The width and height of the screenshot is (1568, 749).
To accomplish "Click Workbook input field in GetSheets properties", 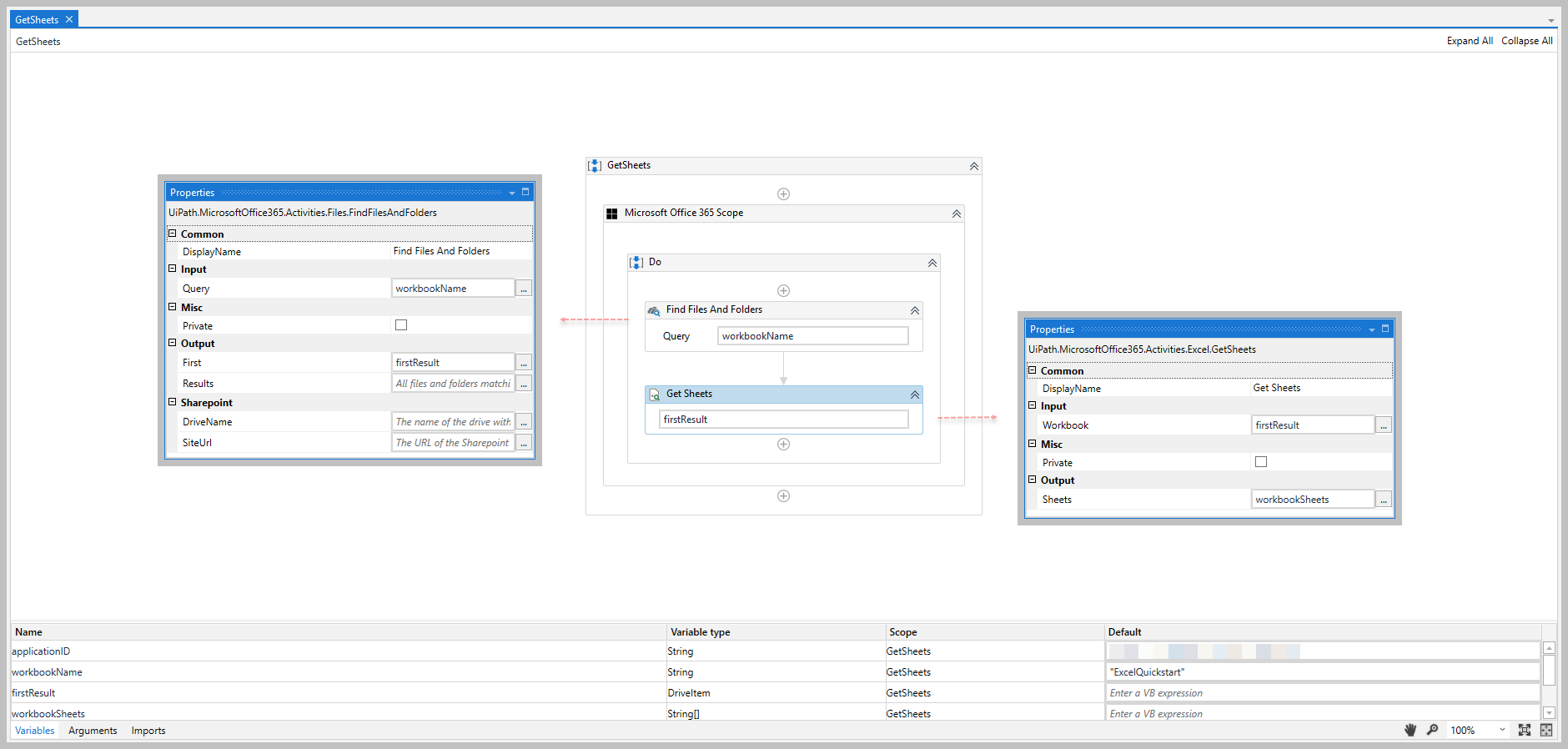I will (1313, 425).
